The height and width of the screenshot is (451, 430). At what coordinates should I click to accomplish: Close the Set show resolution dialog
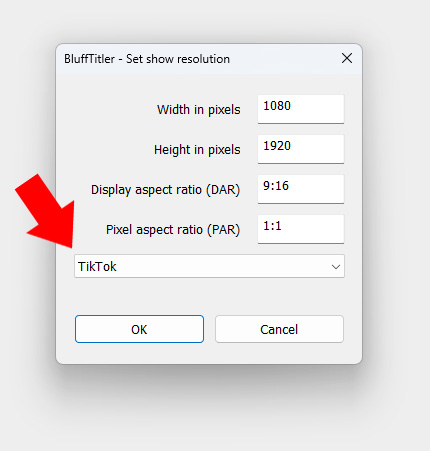(x=347, y=58)
